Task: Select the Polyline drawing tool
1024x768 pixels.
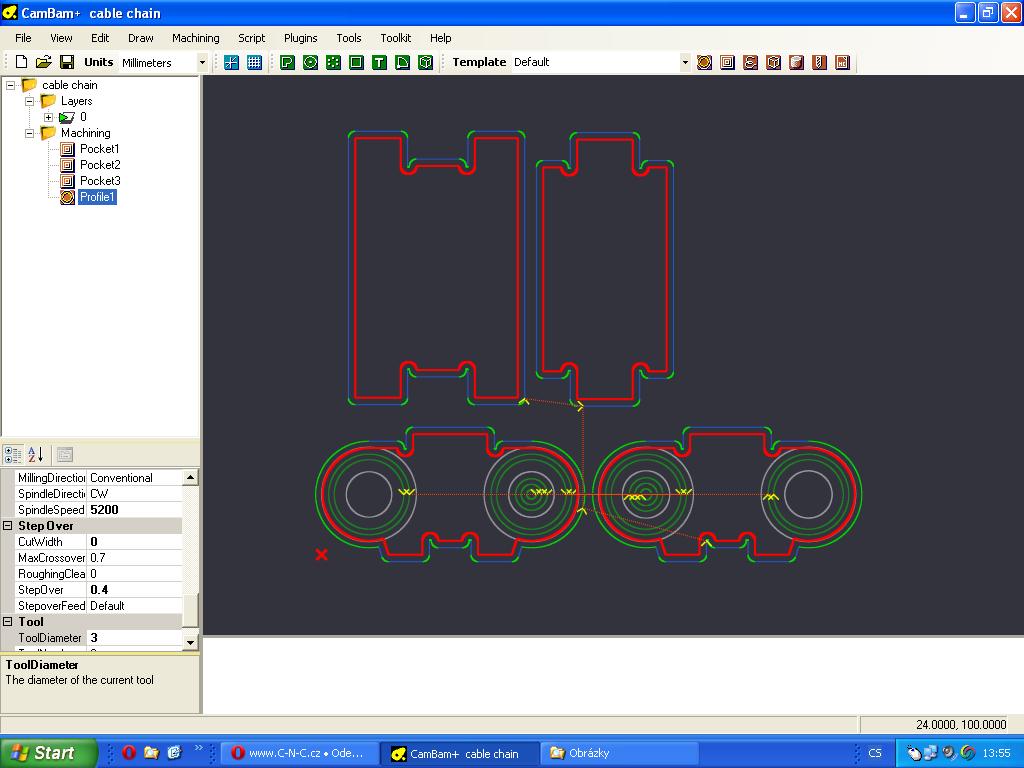Action: point(287,62)
